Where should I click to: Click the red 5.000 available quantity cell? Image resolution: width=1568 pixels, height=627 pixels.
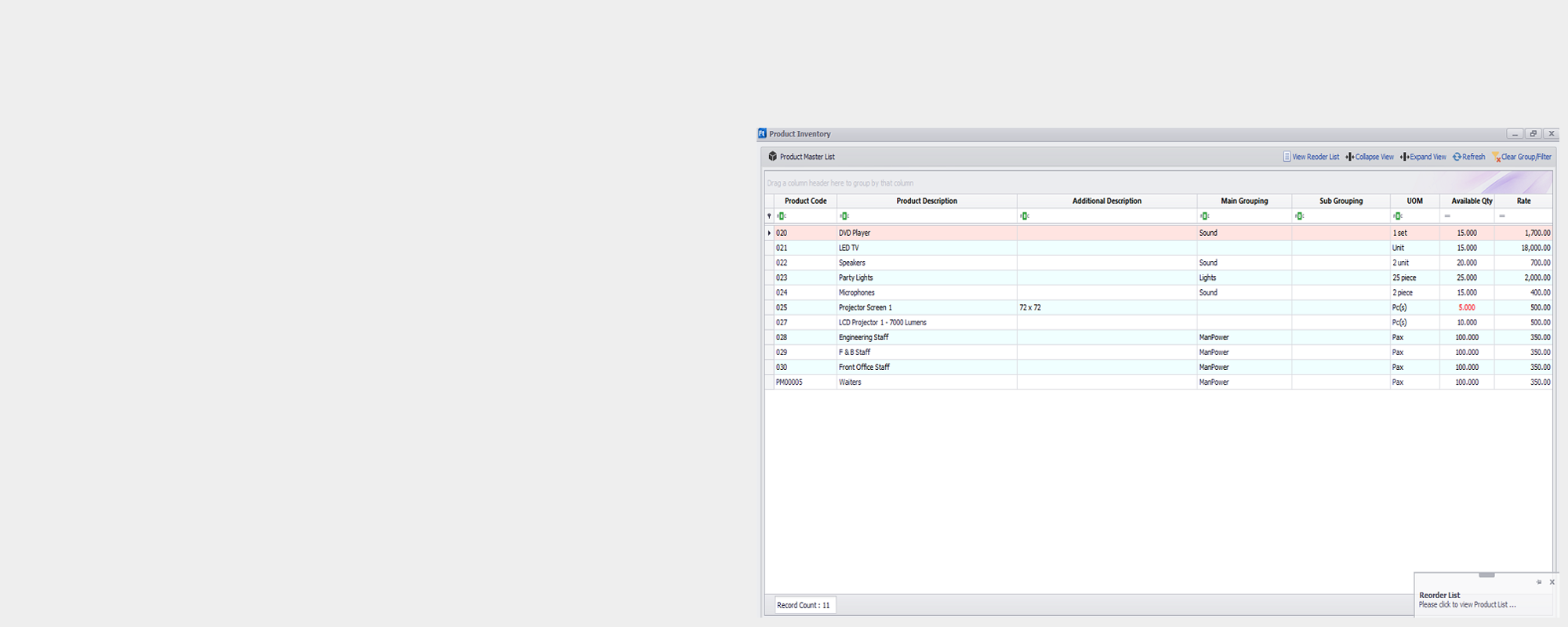coord(1467,307)
